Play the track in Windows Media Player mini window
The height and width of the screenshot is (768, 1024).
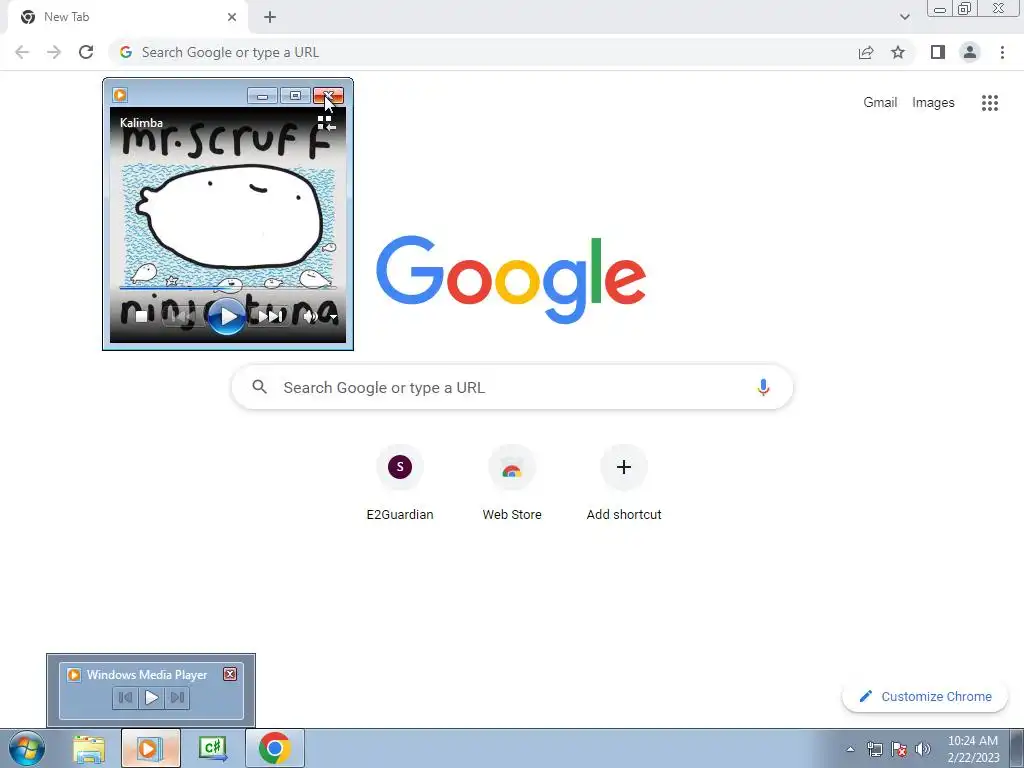pyautogui.click(x=226, y=317)
